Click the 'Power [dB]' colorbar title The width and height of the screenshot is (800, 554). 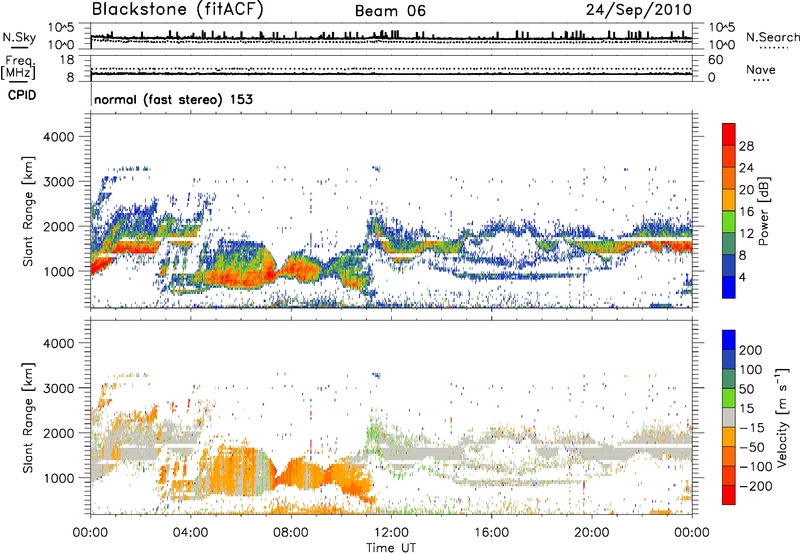(763, 211)
